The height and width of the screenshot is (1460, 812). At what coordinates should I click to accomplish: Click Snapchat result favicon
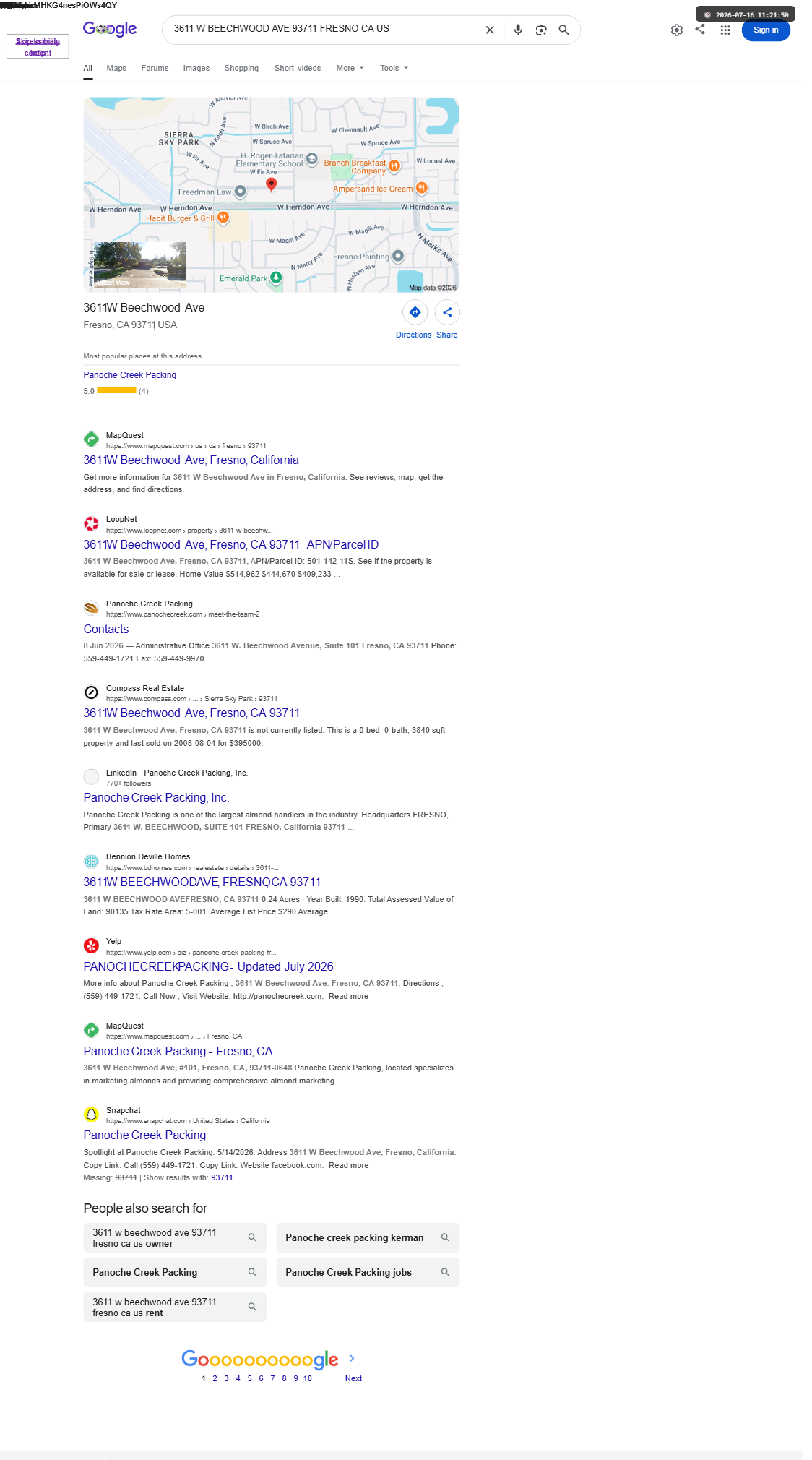(x=91, y=1115)
